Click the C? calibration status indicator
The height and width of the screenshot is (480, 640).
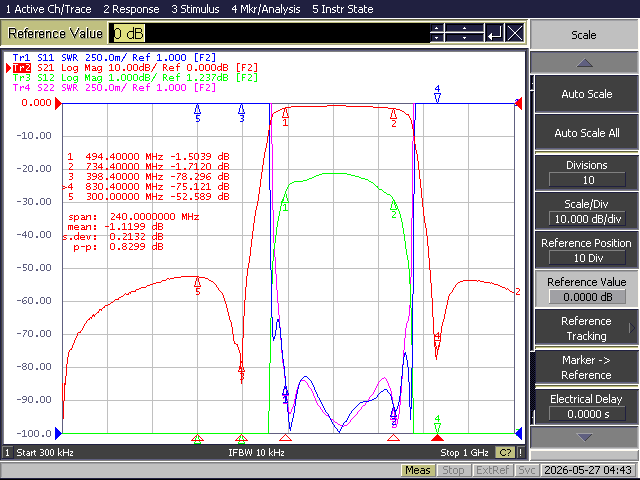point(505,453)
